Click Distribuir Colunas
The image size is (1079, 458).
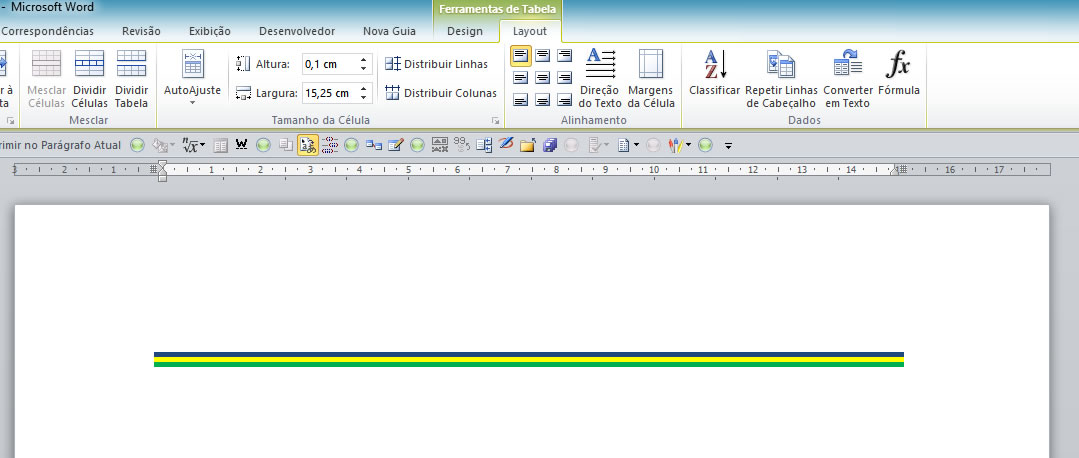440,93
